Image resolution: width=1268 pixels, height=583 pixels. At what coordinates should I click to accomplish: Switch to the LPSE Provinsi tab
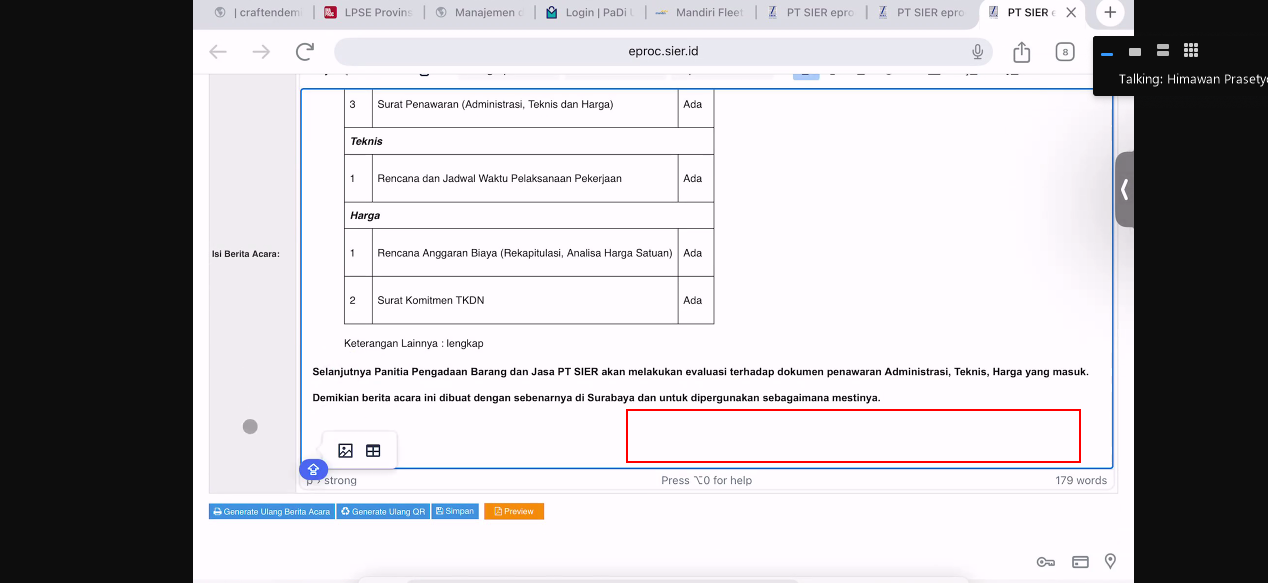point(368,13)
